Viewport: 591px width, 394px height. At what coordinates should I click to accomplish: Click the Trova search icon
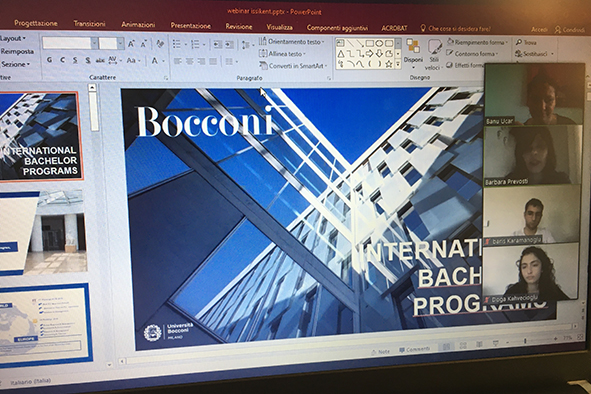(x=519, y=42)
